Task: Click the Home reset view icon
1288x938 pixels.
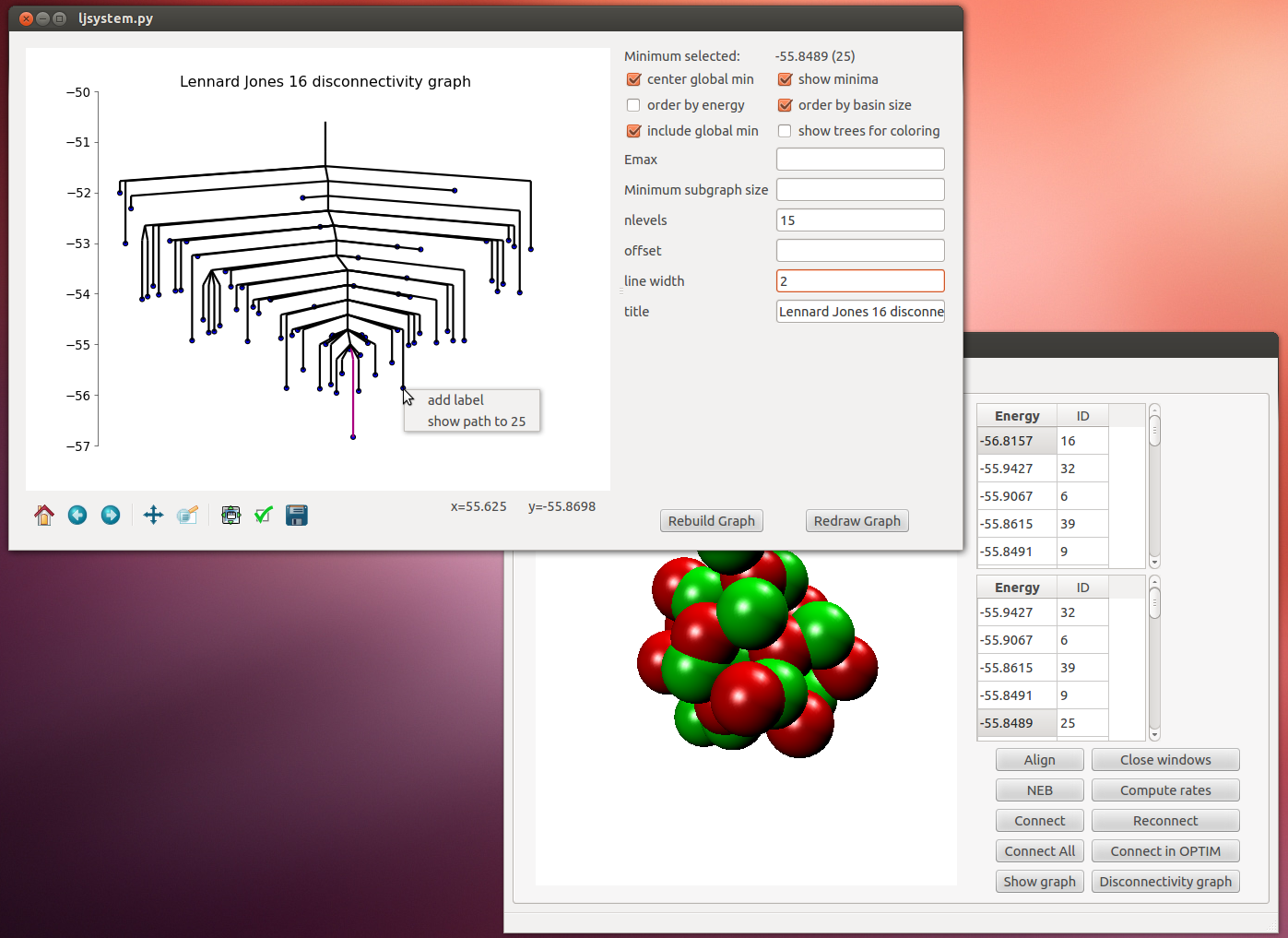Action: point(44,516)
